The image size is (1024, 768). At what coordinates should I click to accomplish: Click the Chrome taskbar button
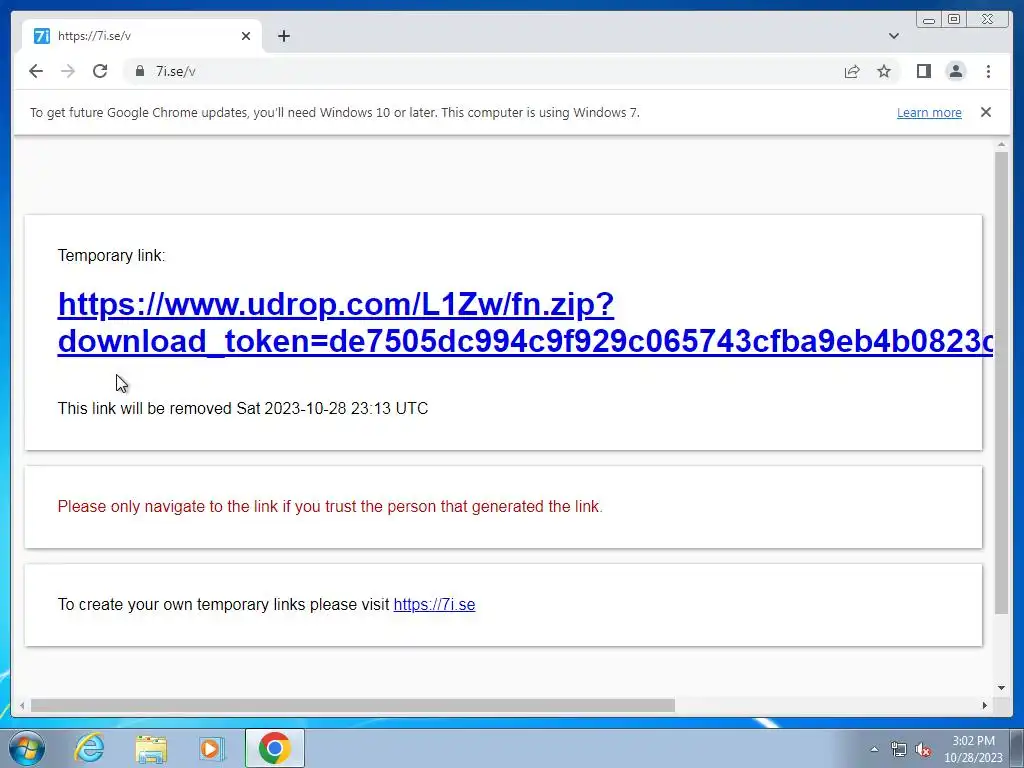(274, 748)
